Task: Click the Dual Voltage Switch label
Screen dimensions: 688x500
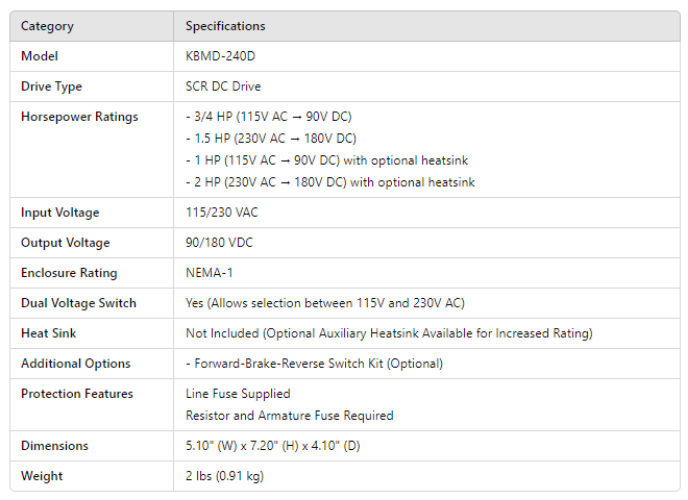Action: click(78, 303)
